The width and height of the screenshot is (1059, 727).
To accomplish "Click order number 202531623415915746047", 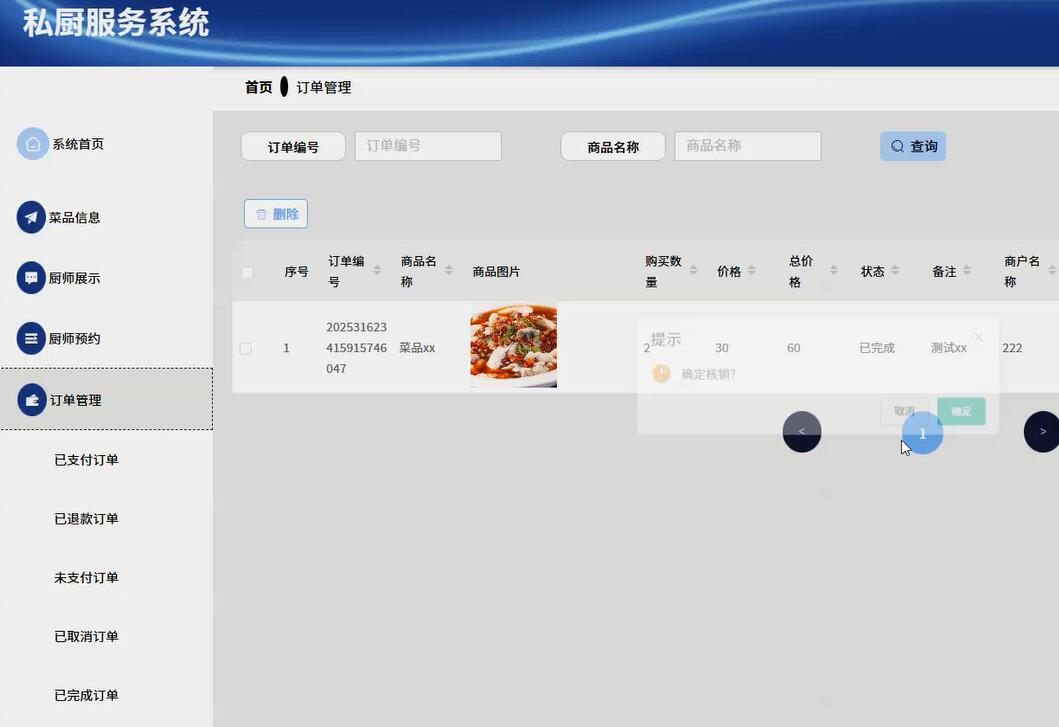I will click(x=357, y=348).
